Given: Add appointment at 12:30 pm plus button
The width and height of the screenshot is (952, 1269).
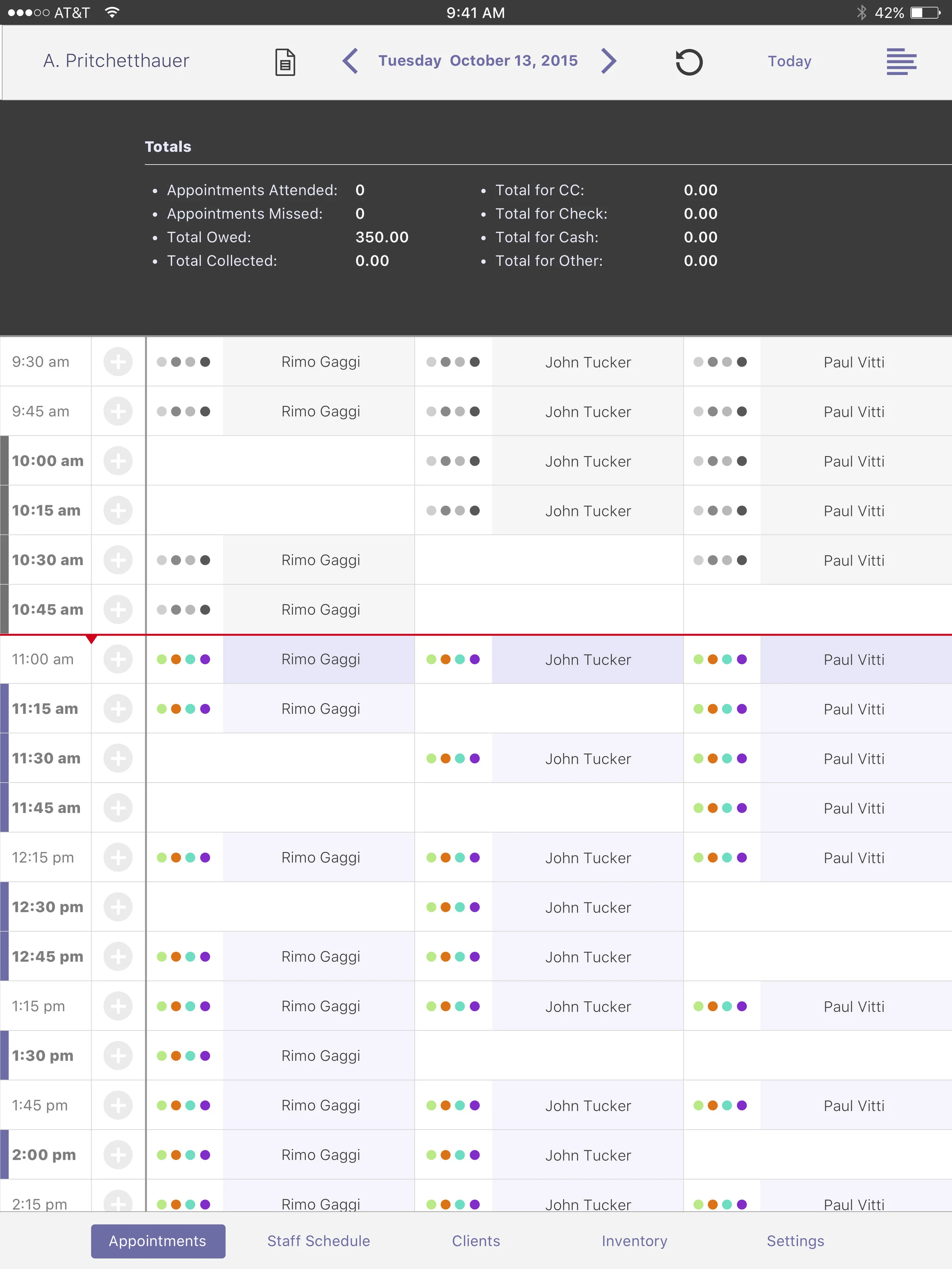Looking at the screenshot, I should [118, 907].
